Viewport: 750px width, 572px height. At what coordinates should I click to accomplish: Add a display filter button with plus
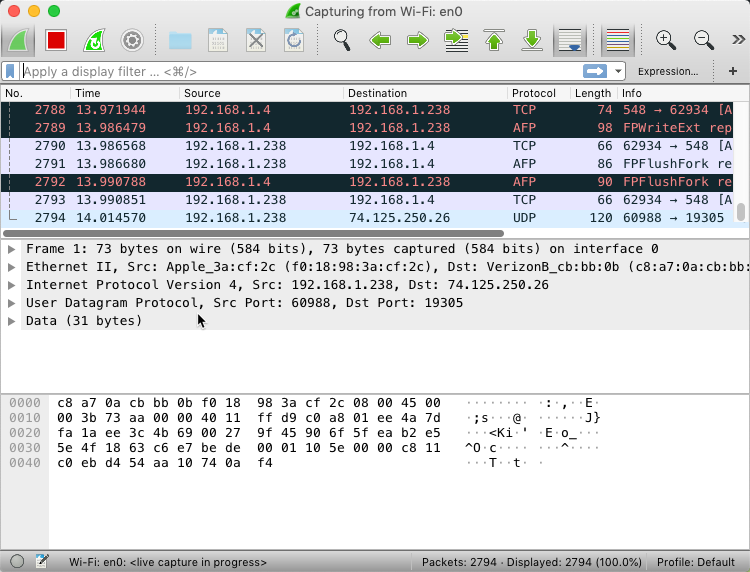point(732,71)
